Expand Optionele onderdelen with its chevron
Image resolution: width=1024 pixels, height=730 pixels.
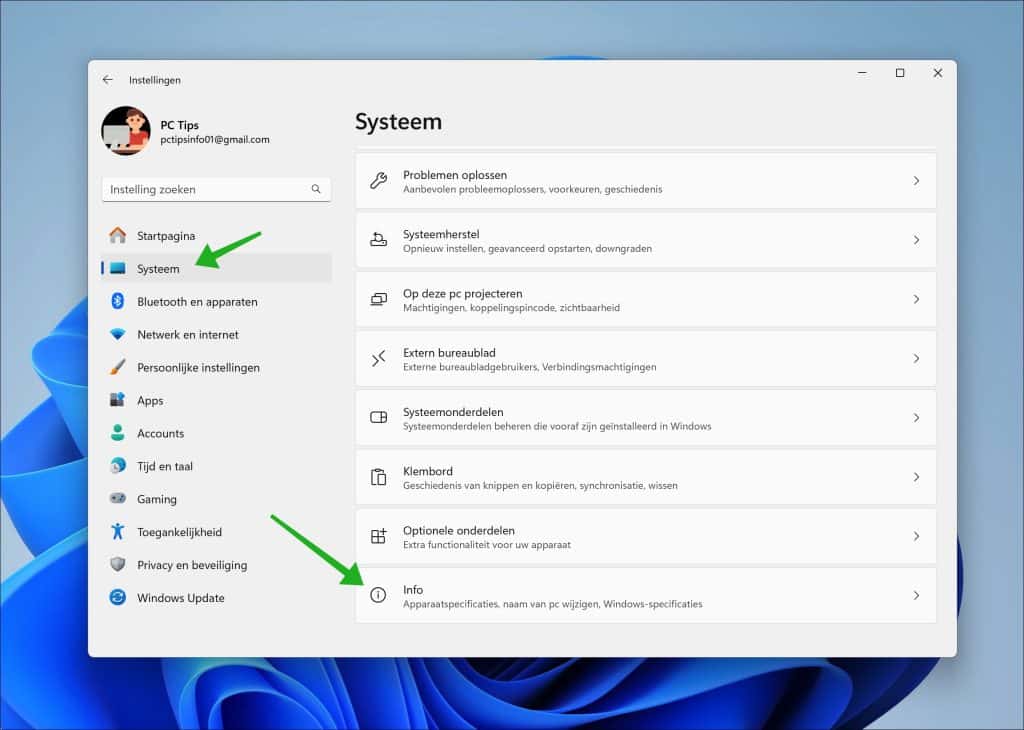(916, 536)
